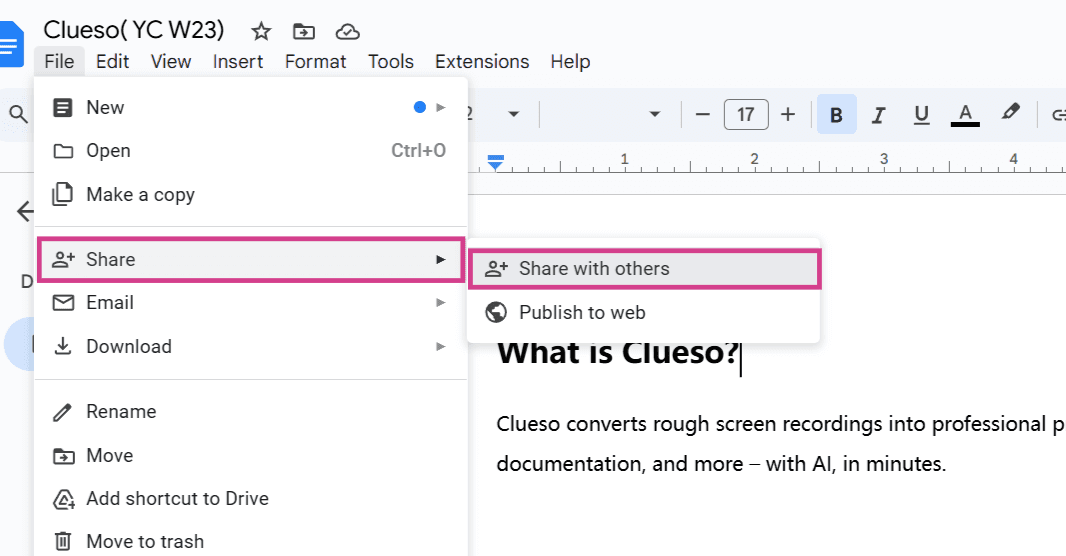Select Email in the File menu

251,302
